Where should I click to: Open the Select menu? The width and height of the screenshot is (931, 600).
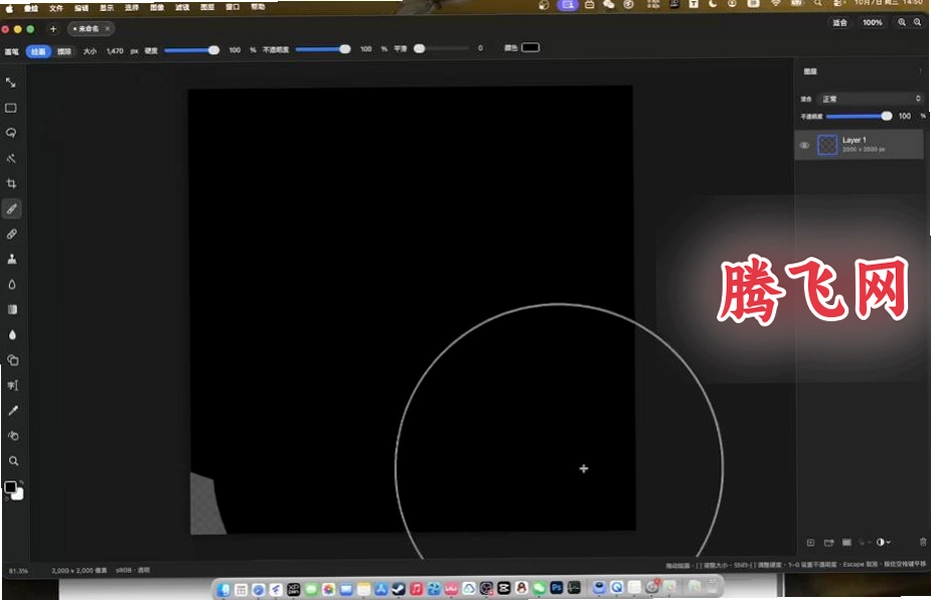[x=132, y=8]
